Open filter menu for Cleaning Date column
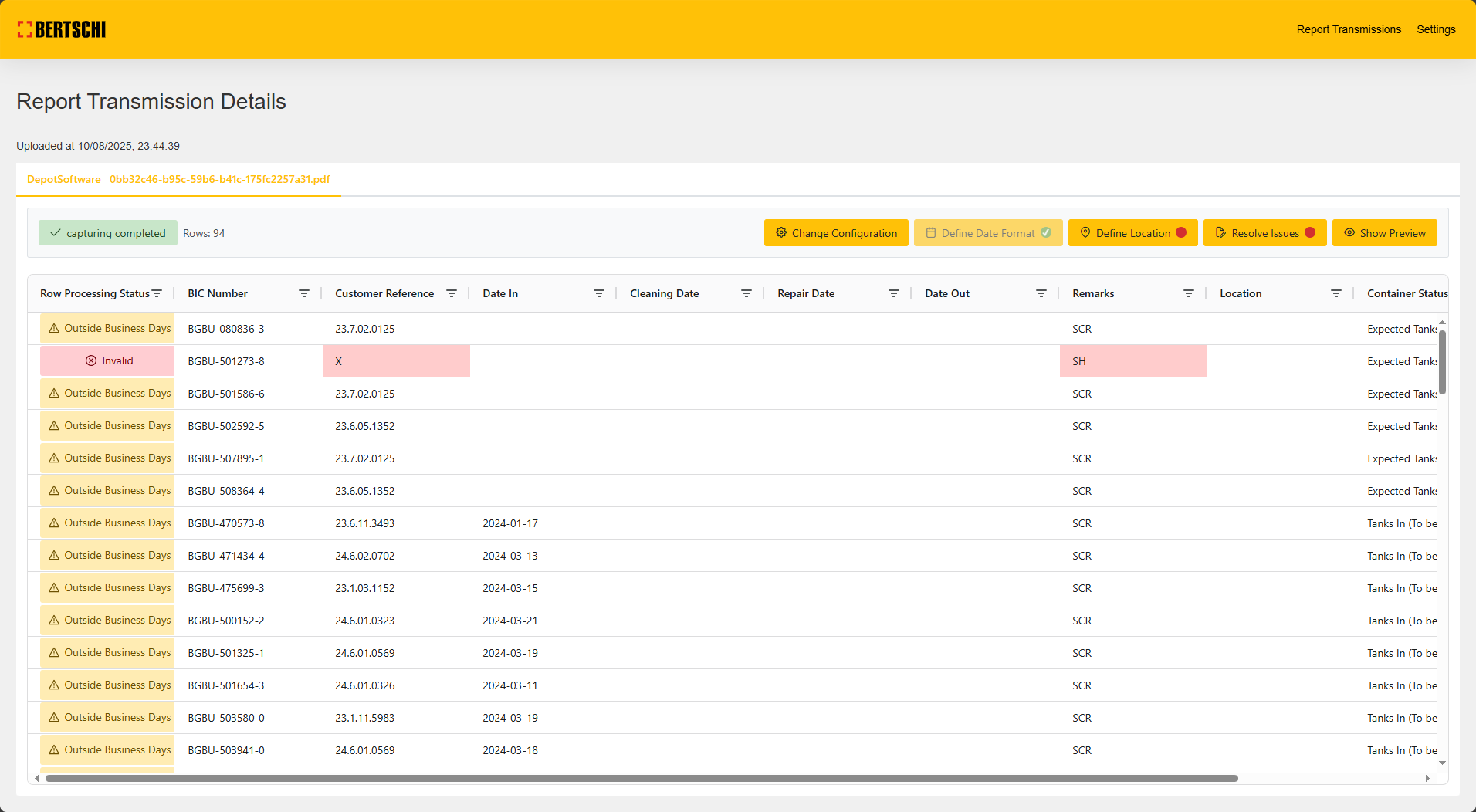1476x812 pixels. [746, 293]
